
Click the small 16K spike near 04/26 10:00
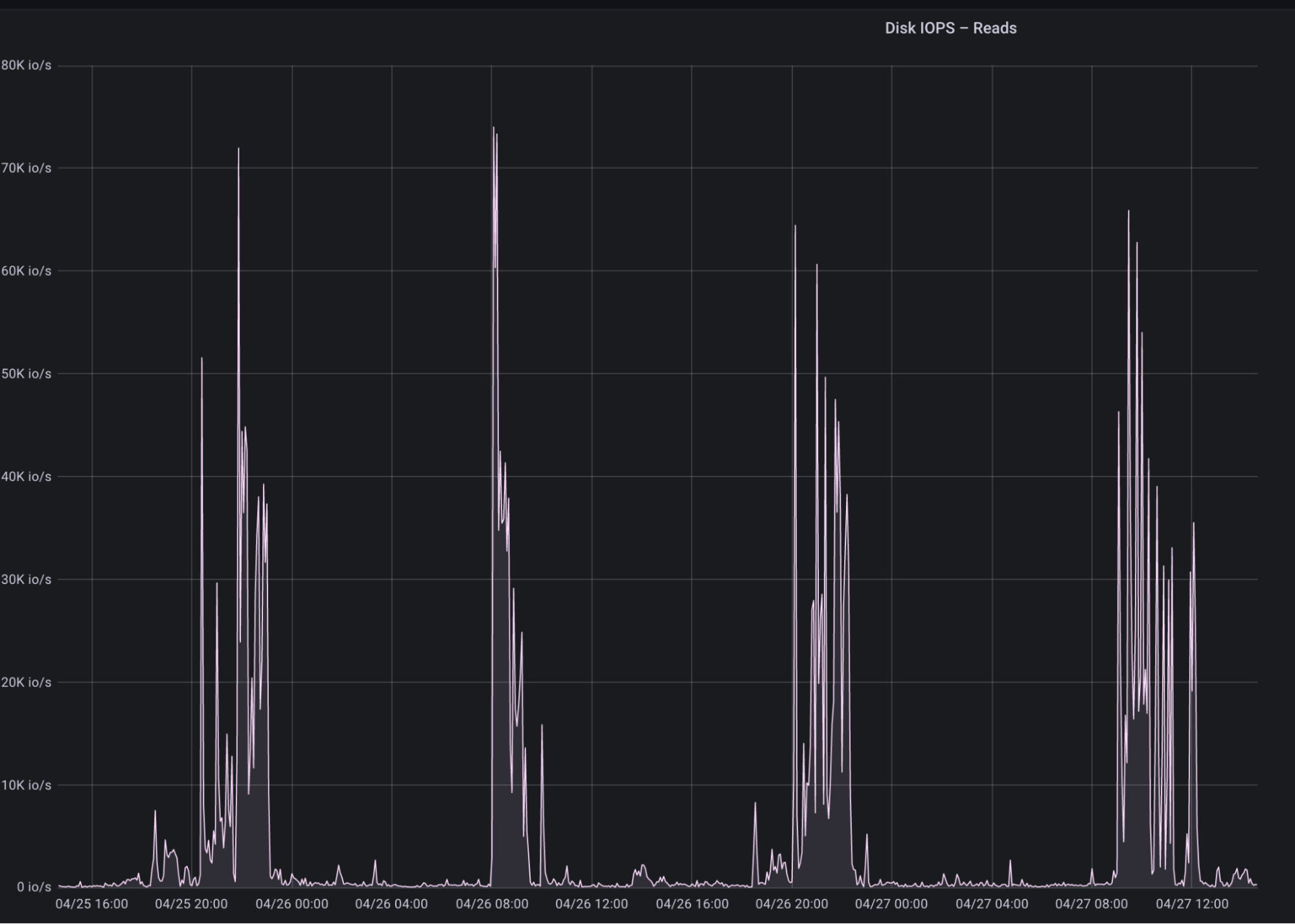[x=542, y=726]
